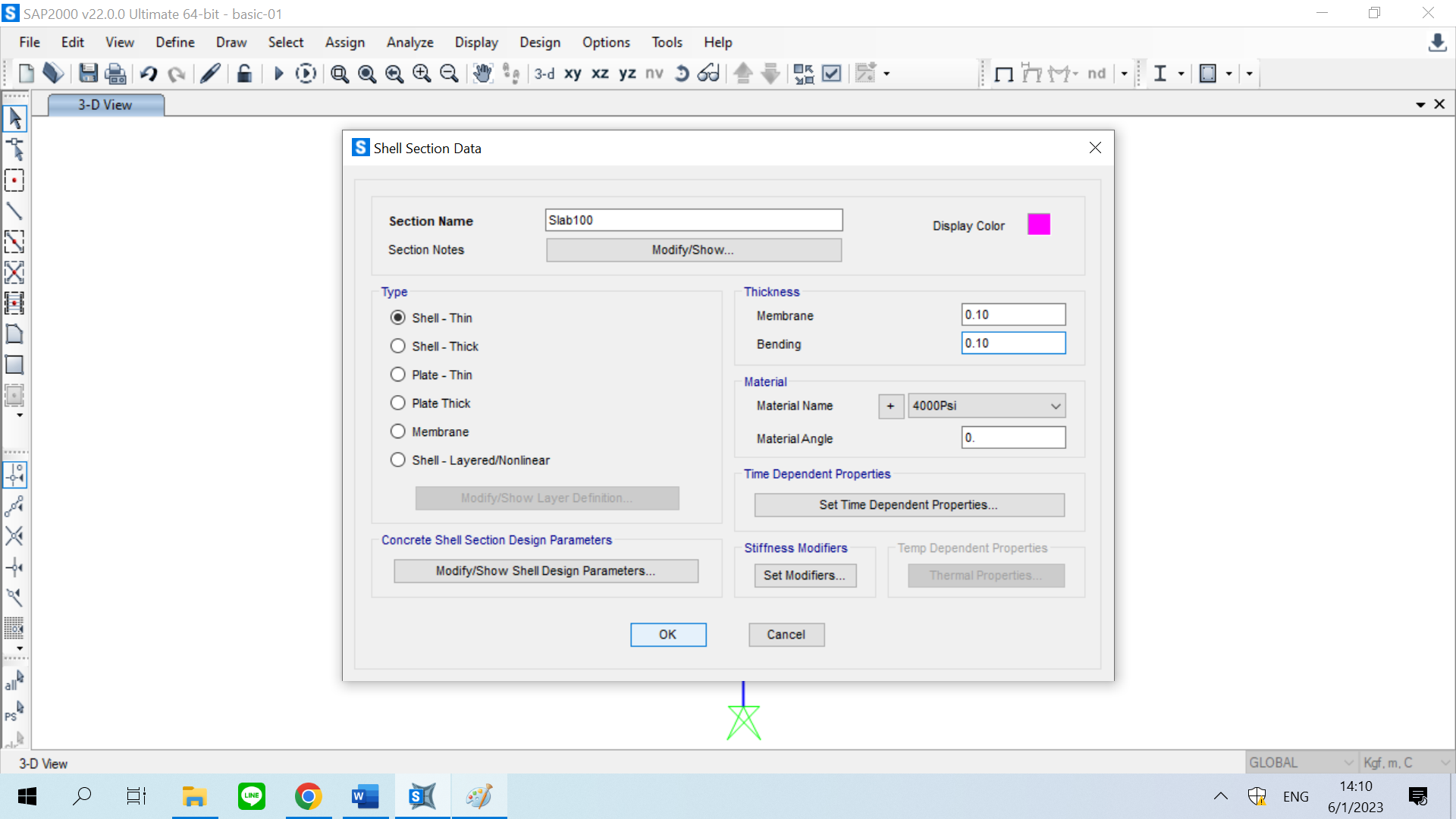1456x819 pixels.
Task: Click the Save model icon
Action: (x=89, y=74)
